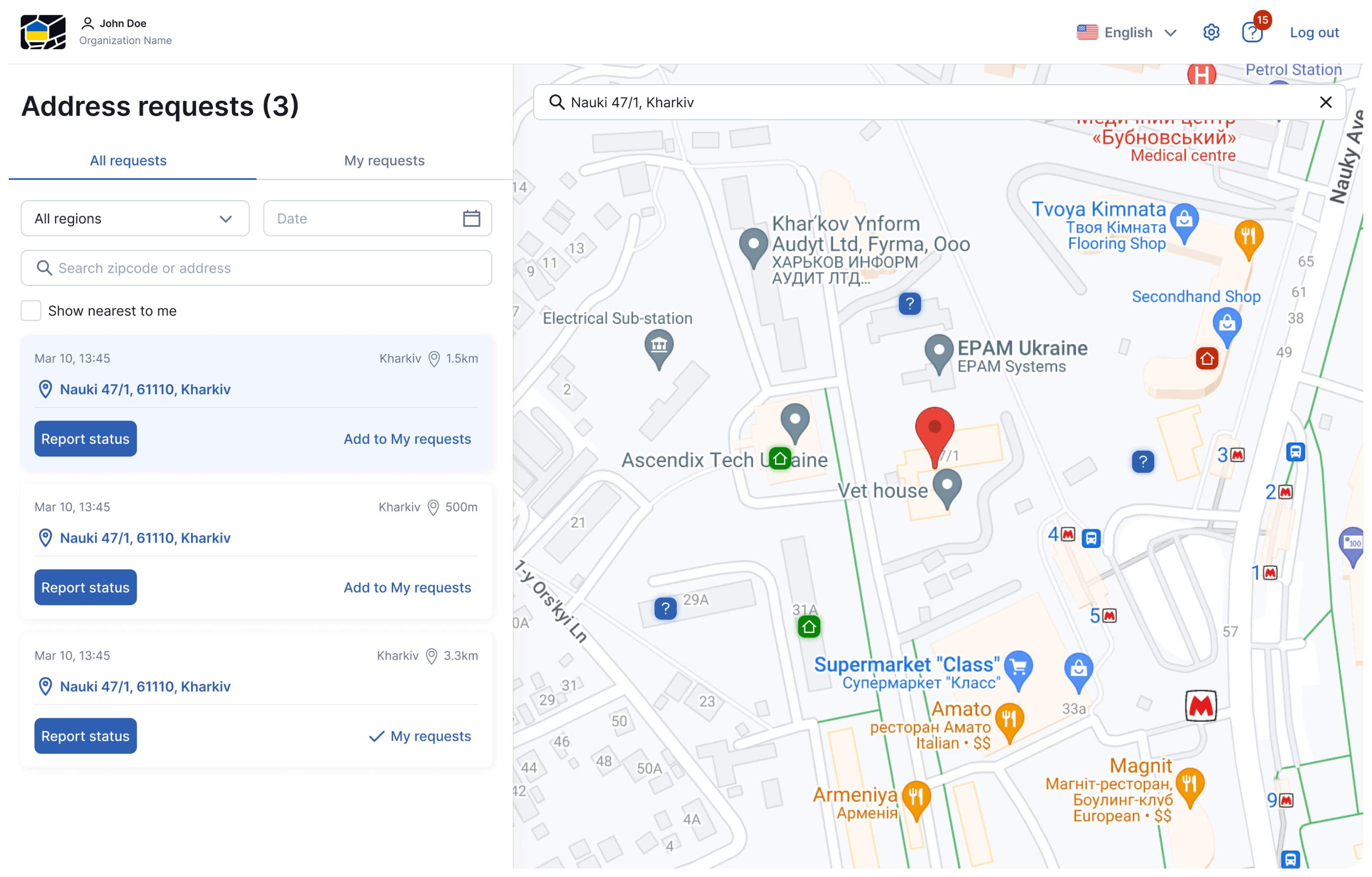Click the red house marker on map

(x=1206, y=359)
